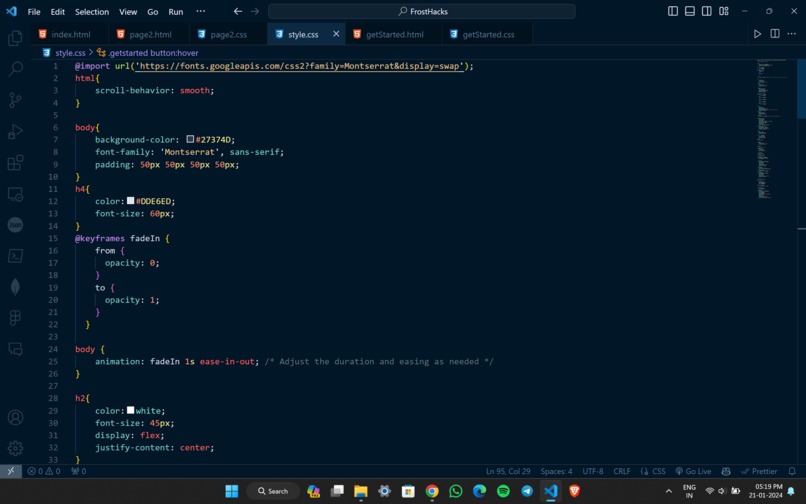Image resolution: width=806 pixels, height=504 pixels.
Task: Open the #27374D color swatch
Action: 190,139
